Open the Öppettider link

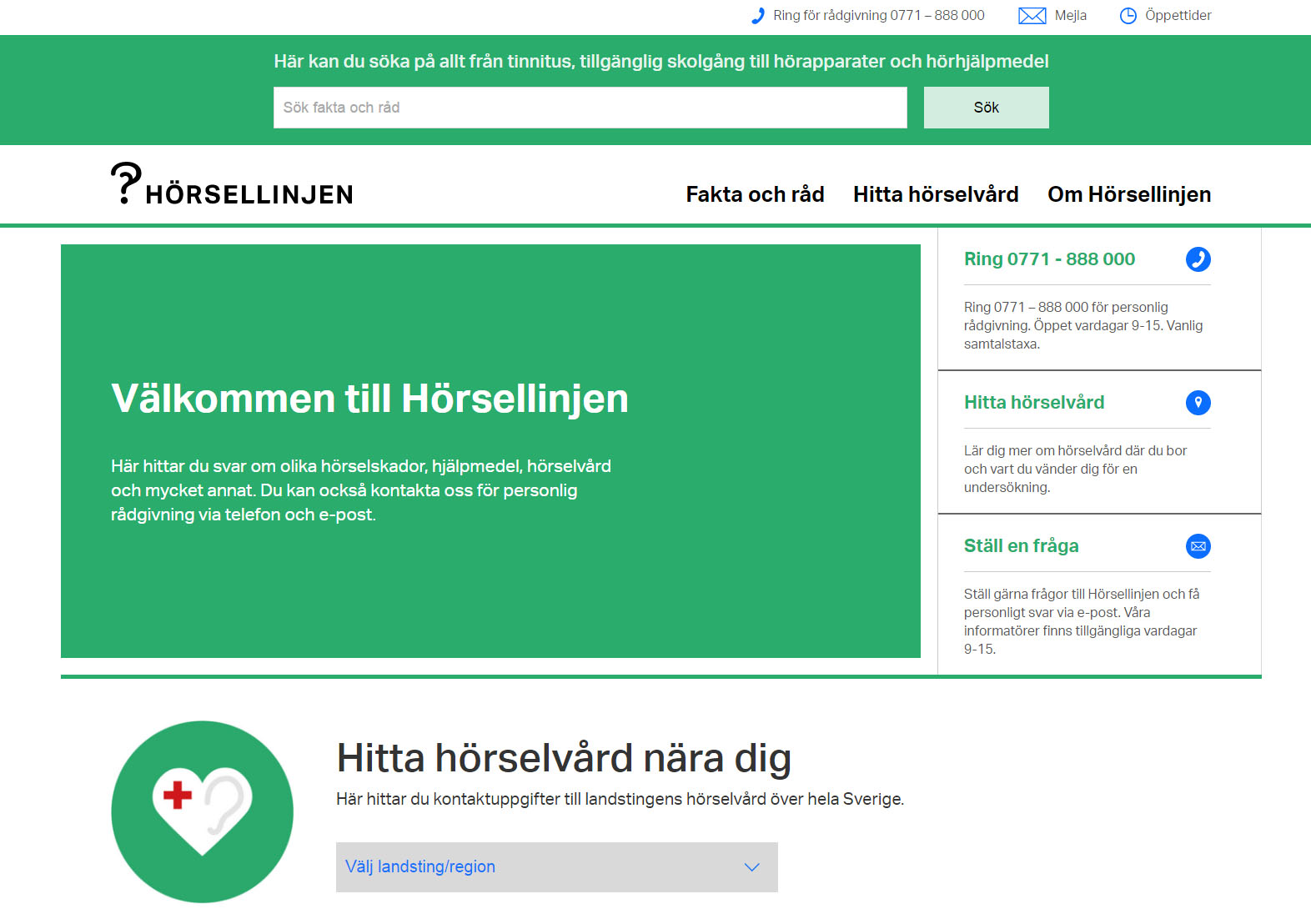[x=1178, y=16]
